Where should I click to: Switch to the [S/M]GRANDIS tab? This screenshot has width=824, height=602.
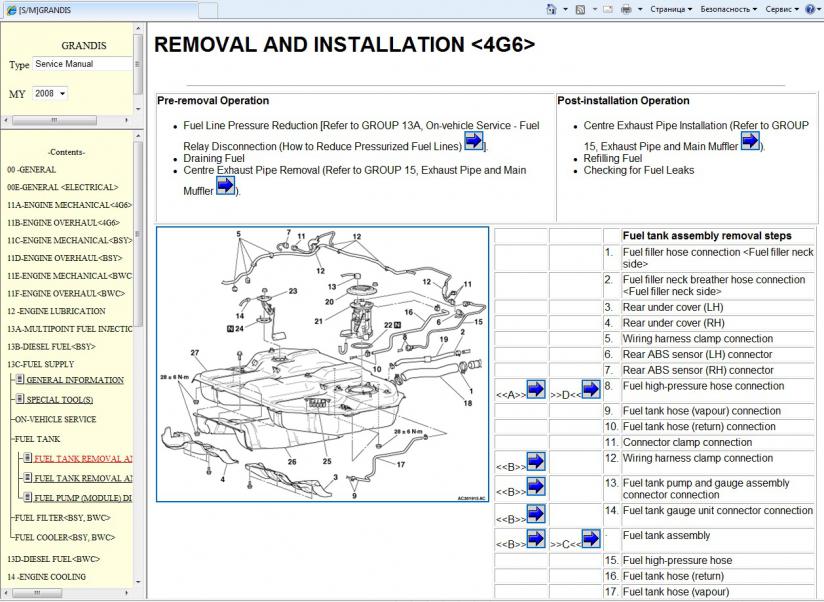[100, 10]
